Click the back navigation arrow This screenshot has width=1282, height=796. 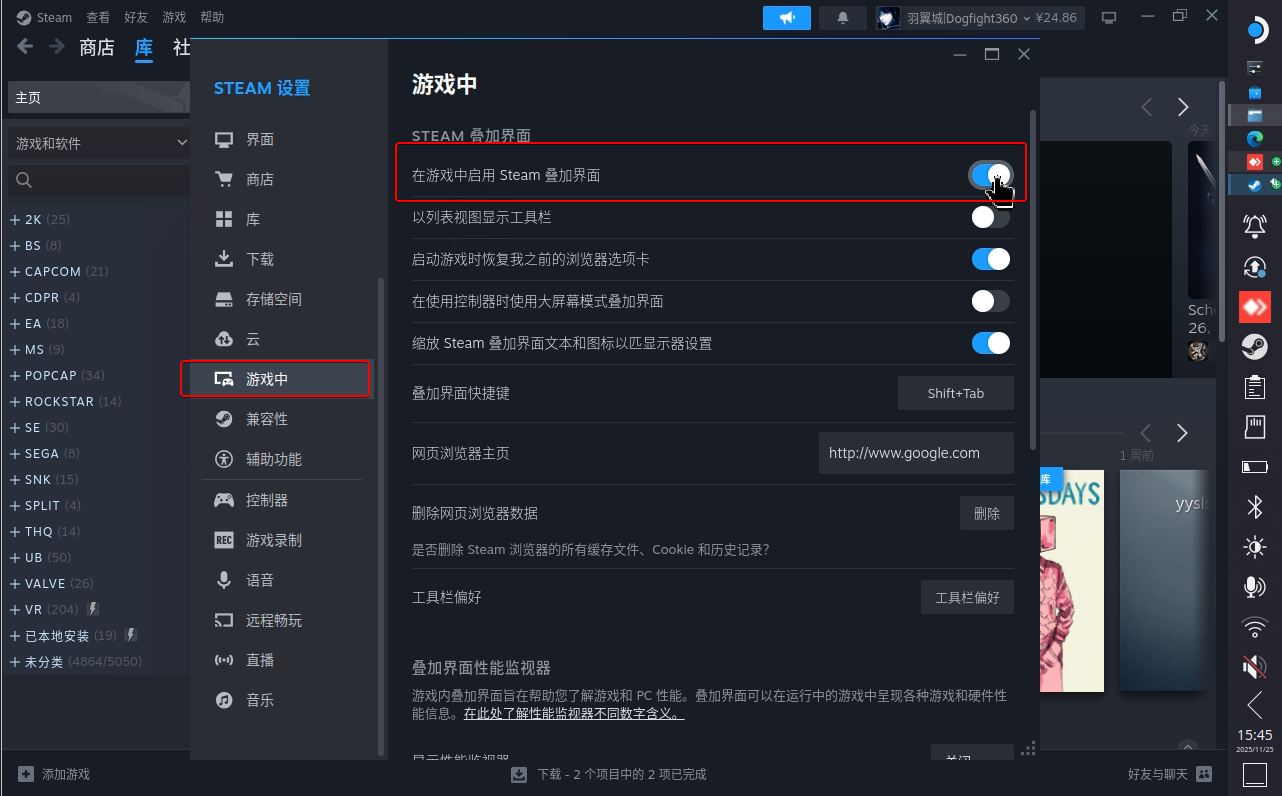[25, 47]
